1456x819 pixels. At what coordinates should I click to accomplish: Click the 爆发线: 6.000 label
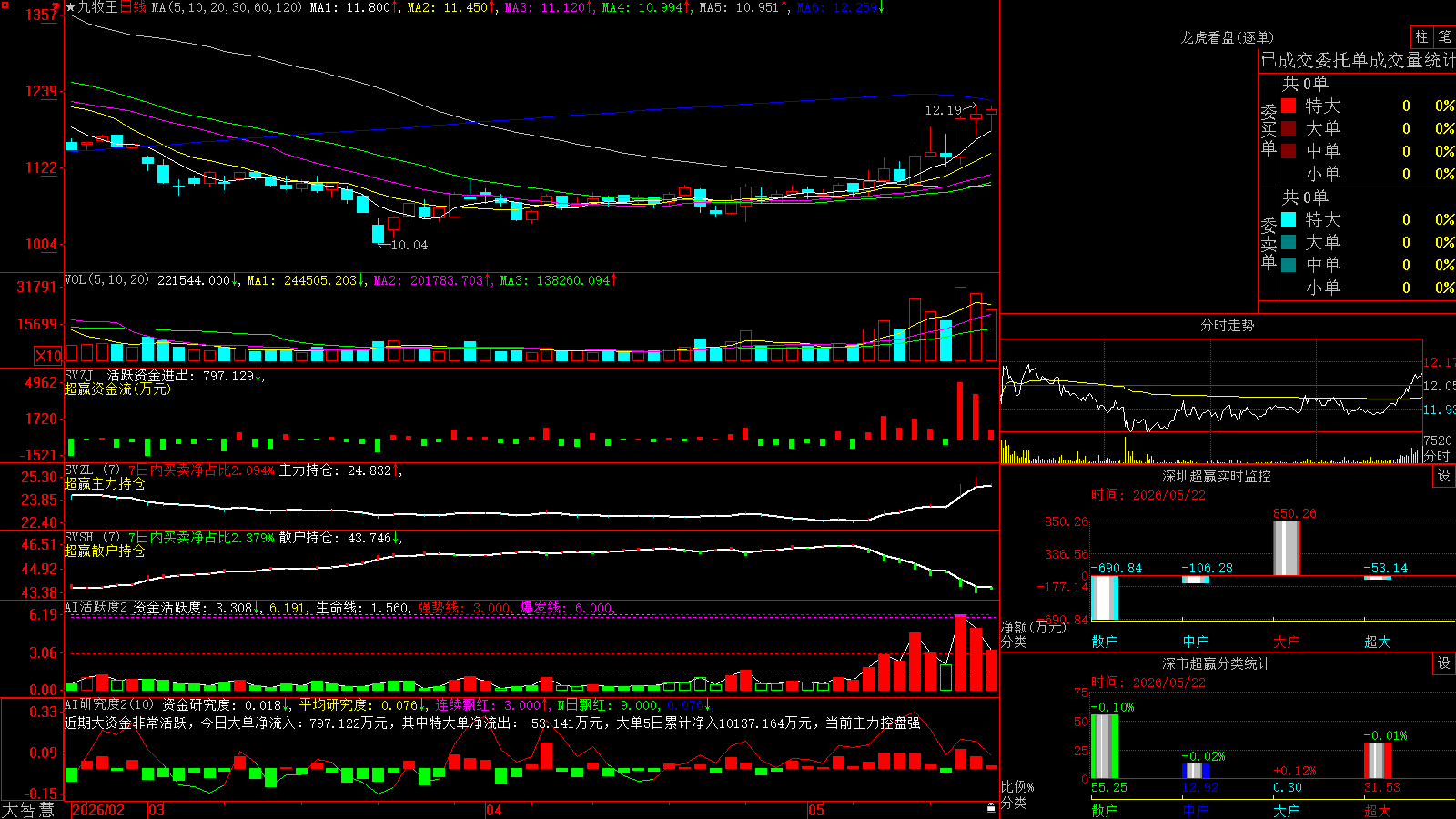click(567, 608)
